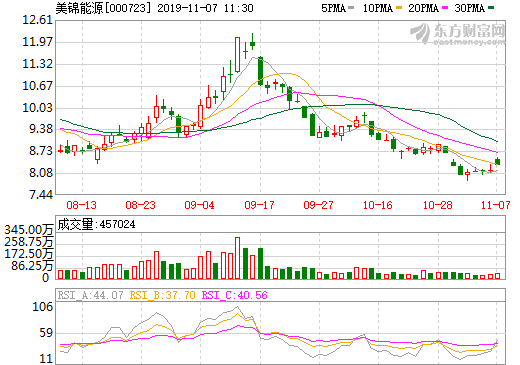
Task: Select the 08-13 date axis label
Action: pos(82,205)
